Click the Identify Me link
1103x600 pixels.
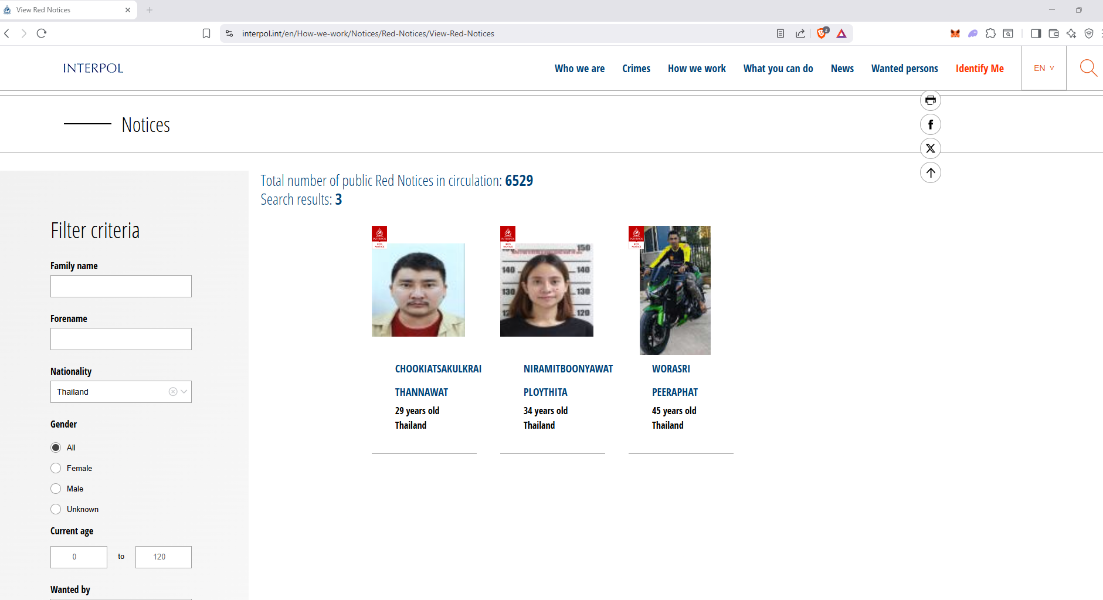[x=979, y=69]
